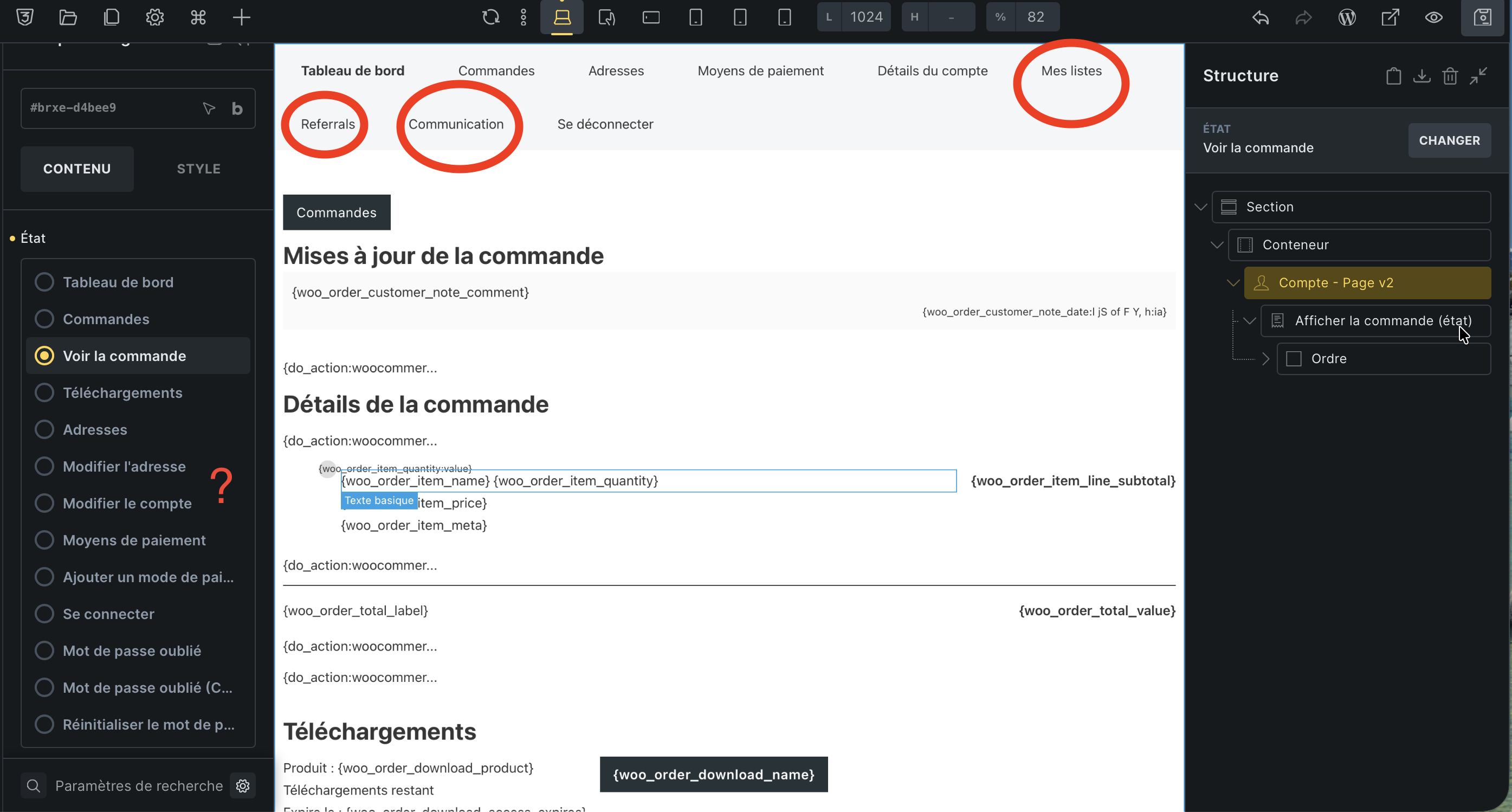Viewport: 1512px width, 812px height.
Task: Select the Section element in structure tree
Action: [x=1351, y=207]
